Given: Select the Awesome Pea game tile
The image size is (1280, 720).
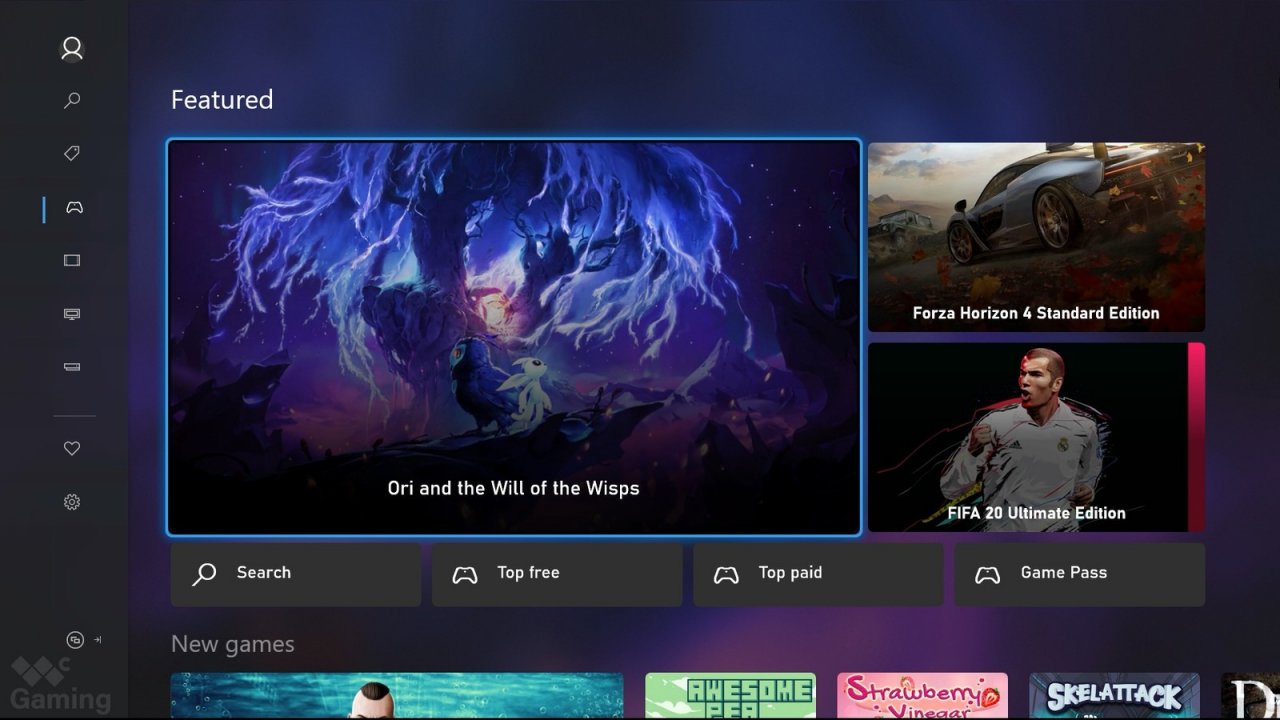Looking at the screenshot, I should pos(730,696).
